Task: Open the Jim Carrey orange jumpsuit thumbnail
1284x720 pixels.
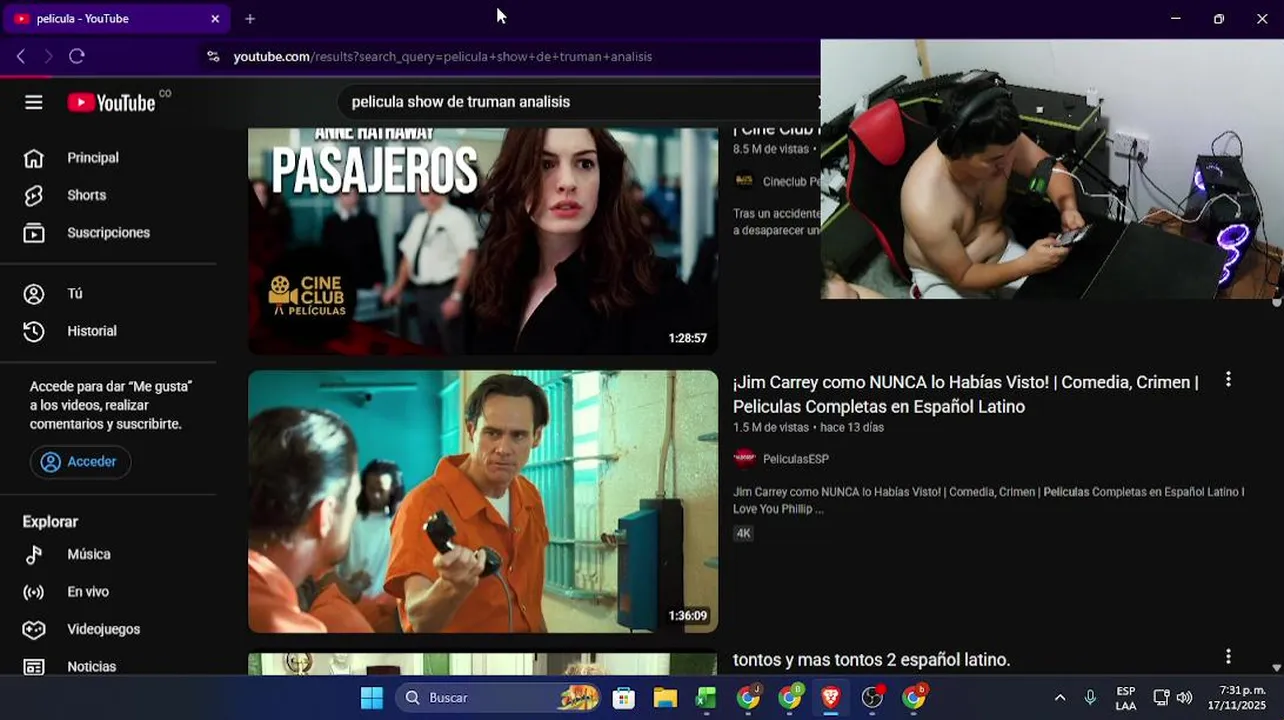Action: click(x=483, y=502)
